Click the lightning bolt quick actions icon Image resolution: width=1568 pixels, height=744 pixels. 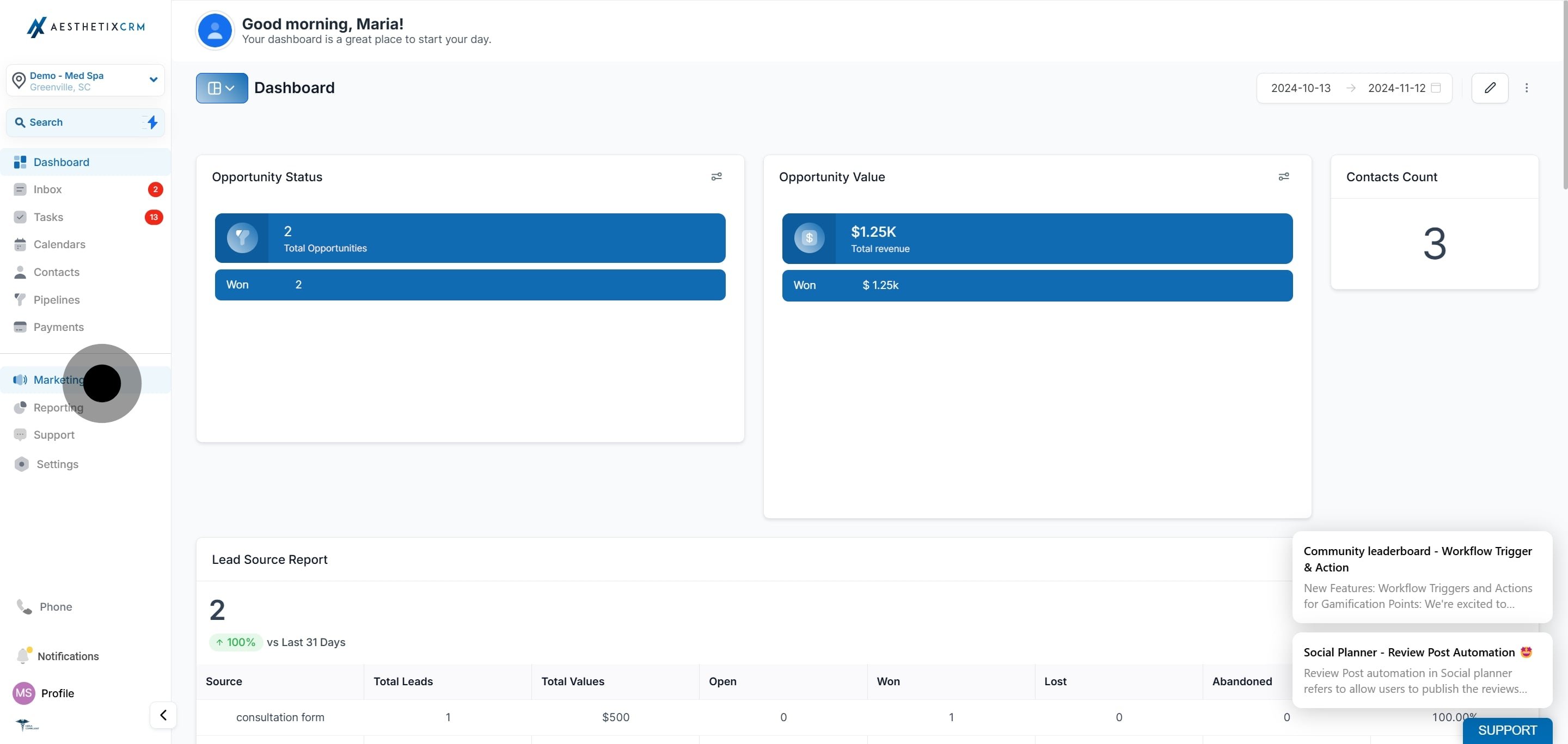pyautogui.click(x=152, y=122)
